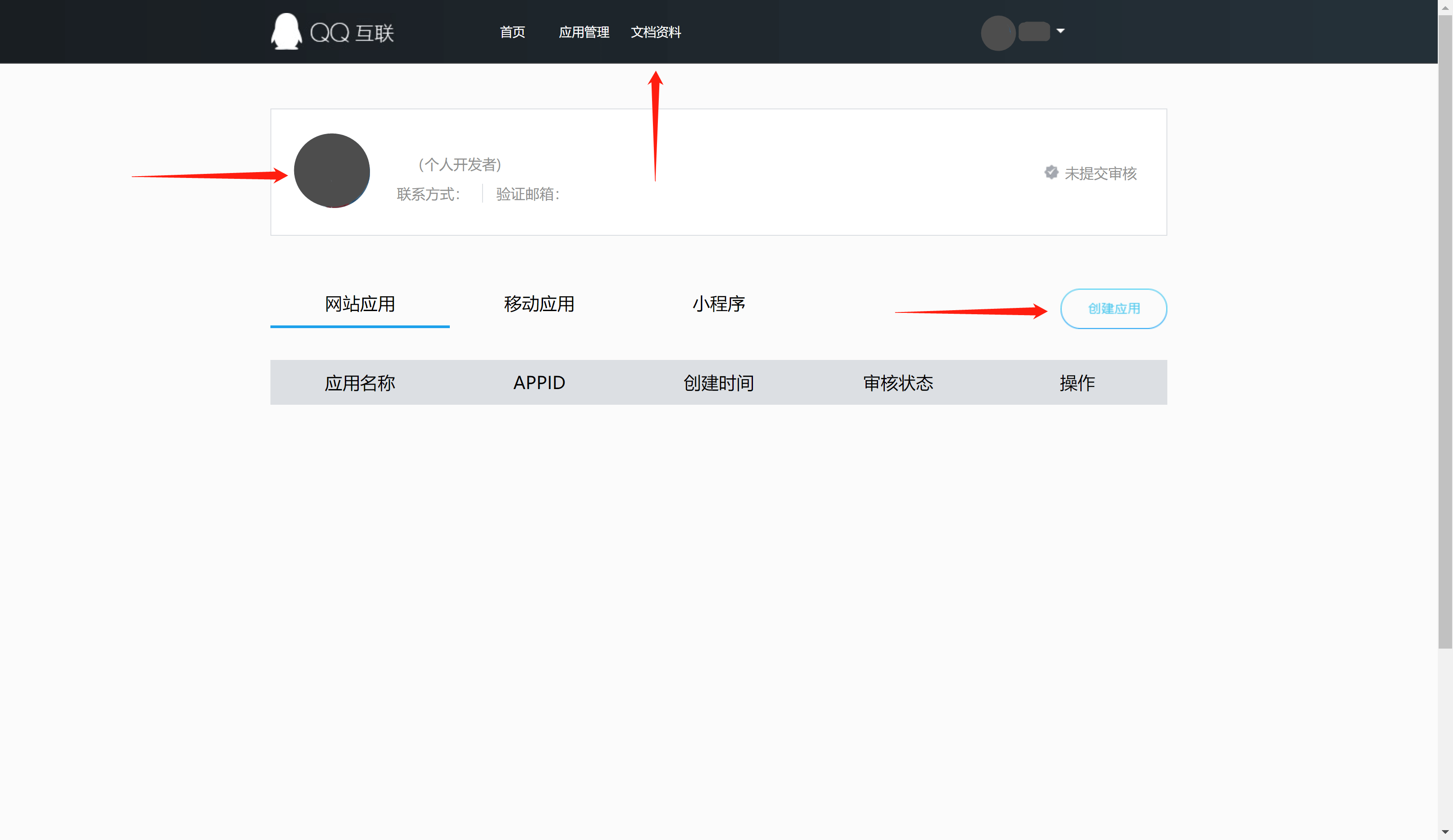1453x840 pixels.
Task: Expand the account dropdown arrow in header
Action: pos(1060,31)
